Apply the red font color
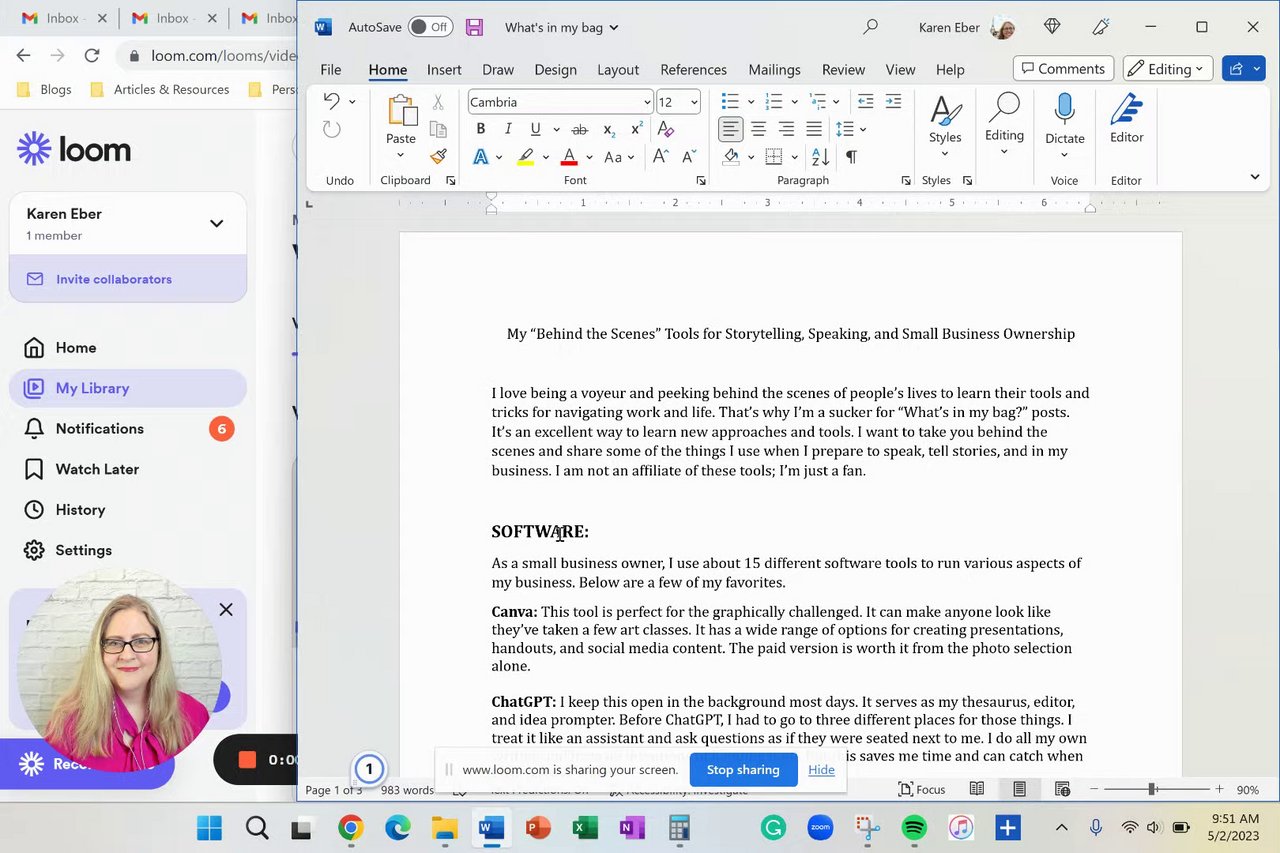This screenshot has width=1280, height=853. (569, 157)
